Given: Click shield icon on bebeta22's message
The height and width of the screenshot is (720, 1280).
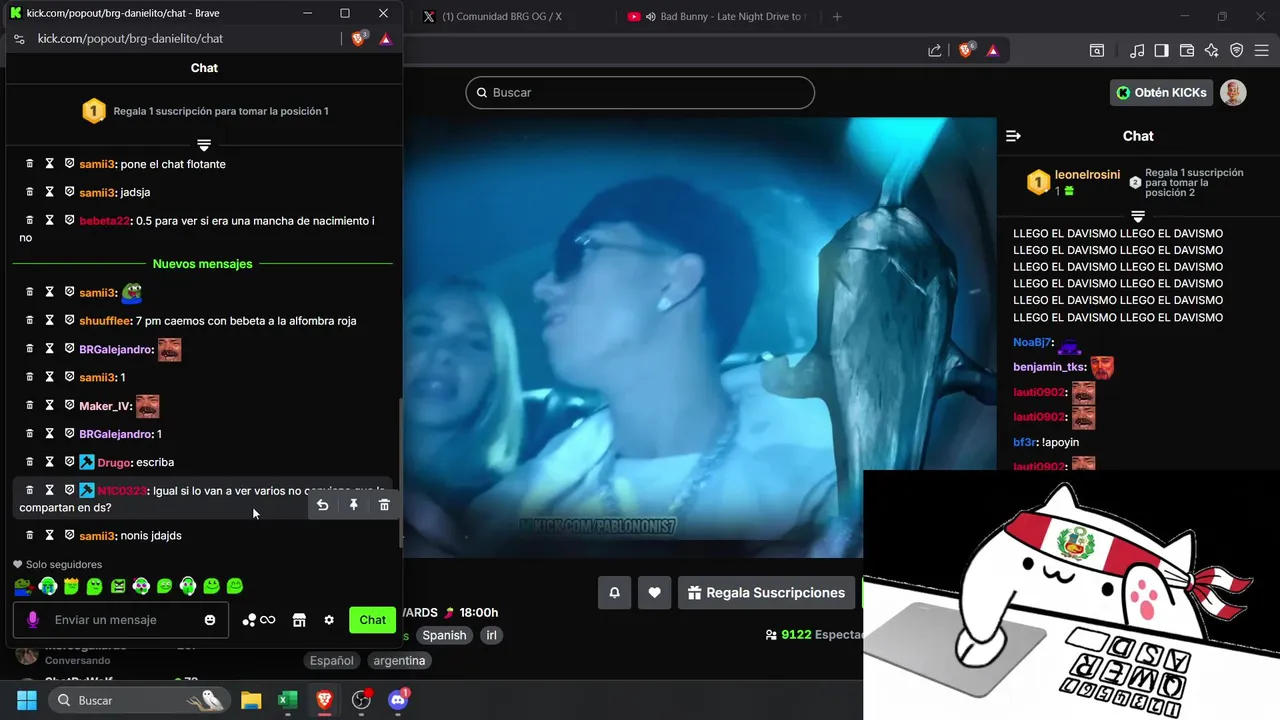Looking at the screenshot, I should click(70, 219).
